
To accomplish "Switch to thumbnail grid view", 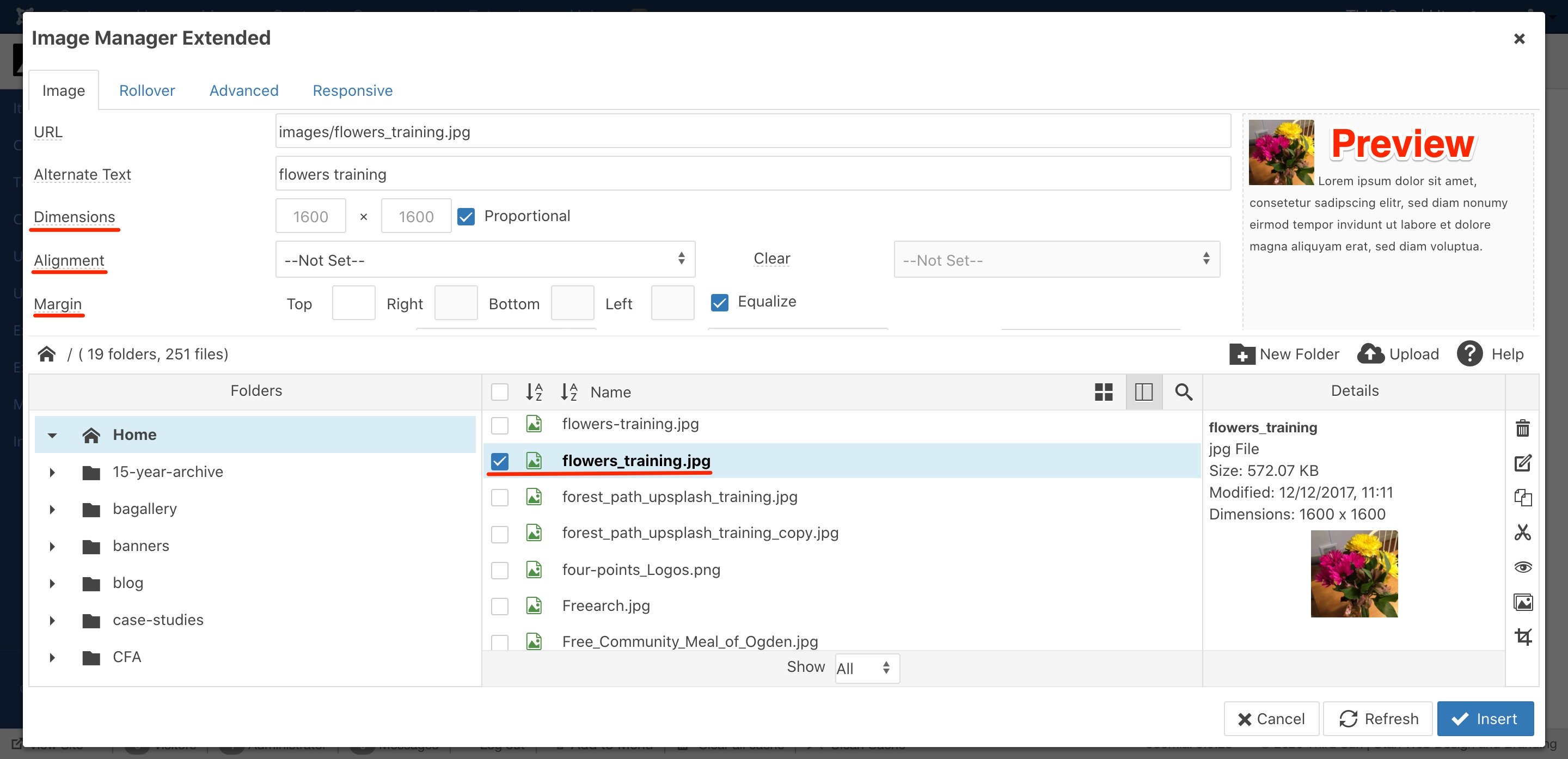I will pos(1103,391).
